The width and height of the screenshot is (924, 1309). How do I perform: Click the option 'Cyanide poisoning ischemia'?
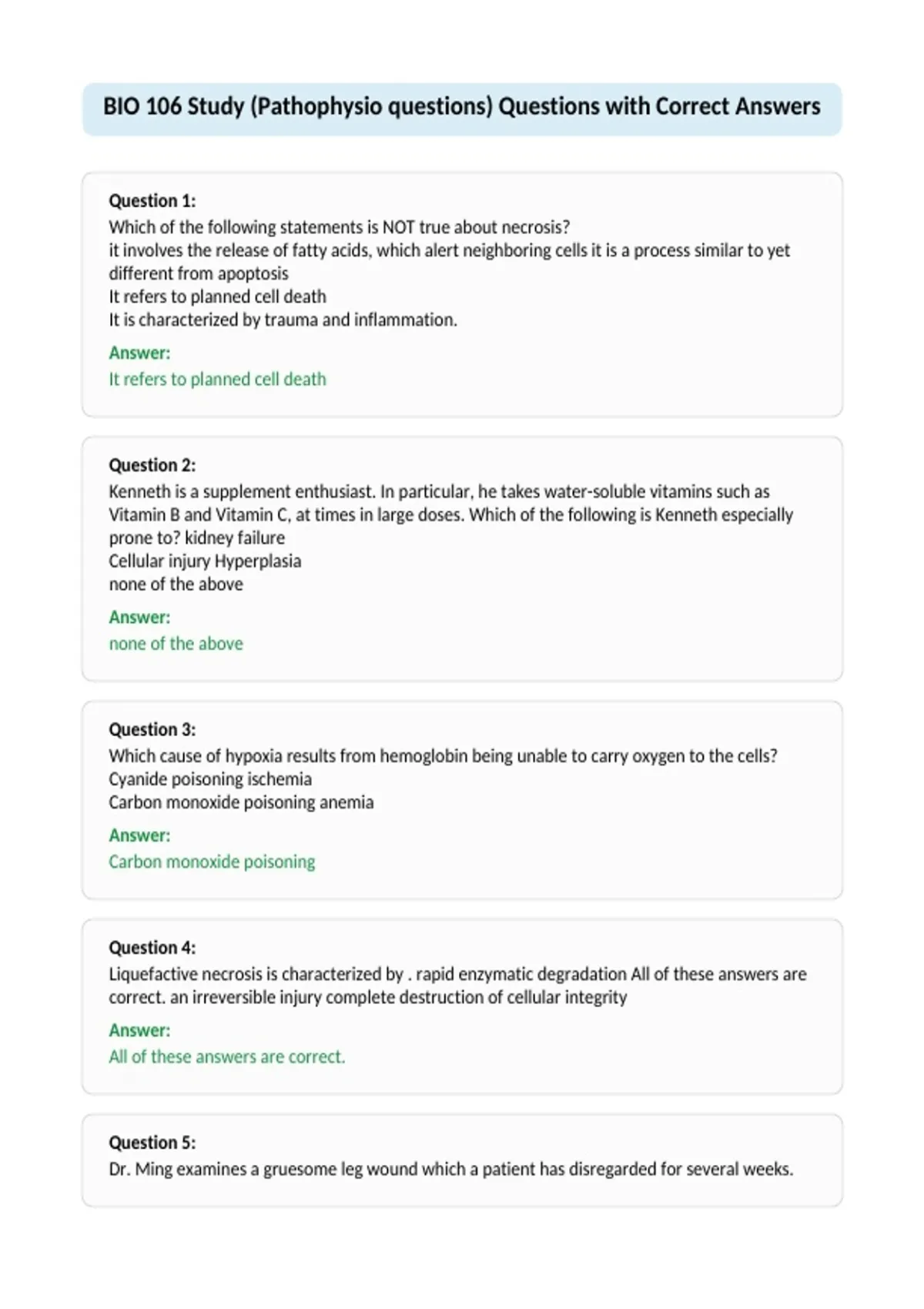(x=210, y=779)
